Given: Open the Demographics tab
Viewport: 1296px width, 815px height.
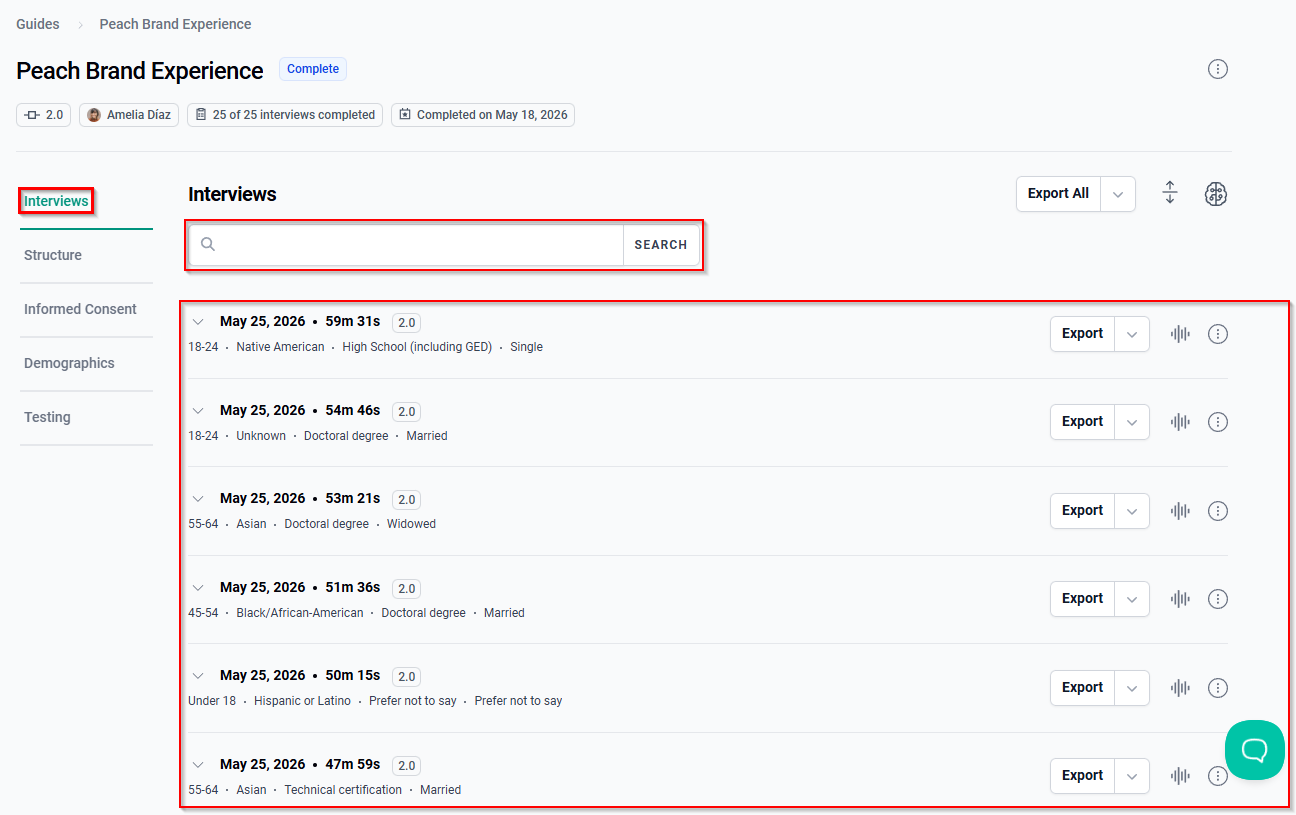Looking at the screenshot, I should [x=69, y=363].
